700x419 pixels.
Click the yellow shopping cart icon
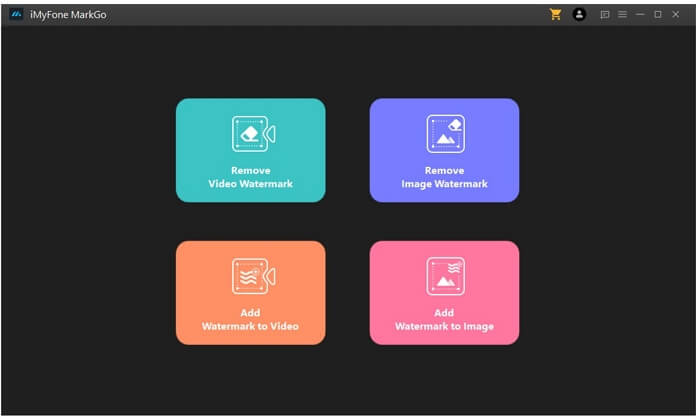point(555,15)
